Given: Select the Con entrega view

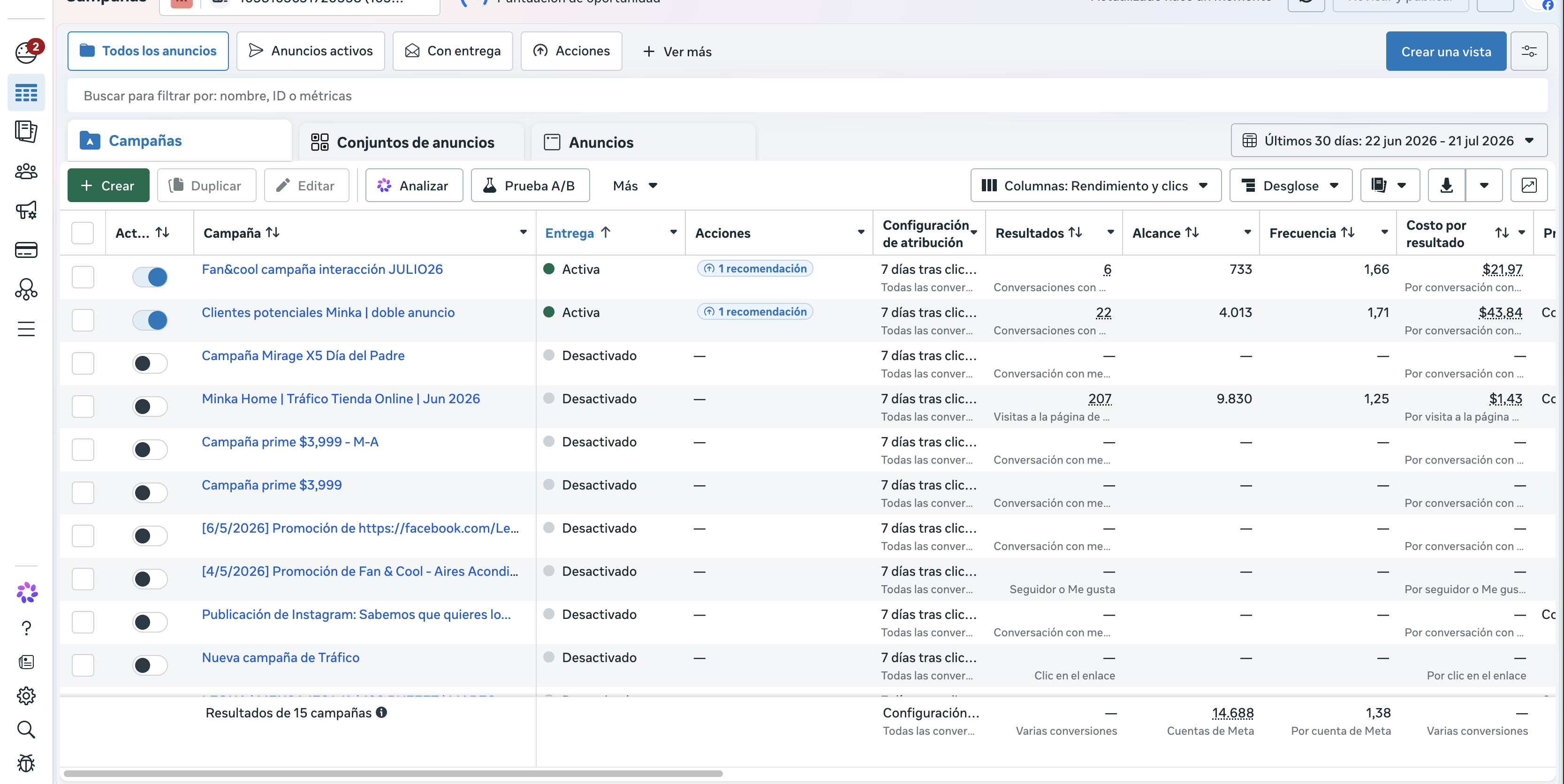Looking at the screenshot, I should tap(453, 51).
